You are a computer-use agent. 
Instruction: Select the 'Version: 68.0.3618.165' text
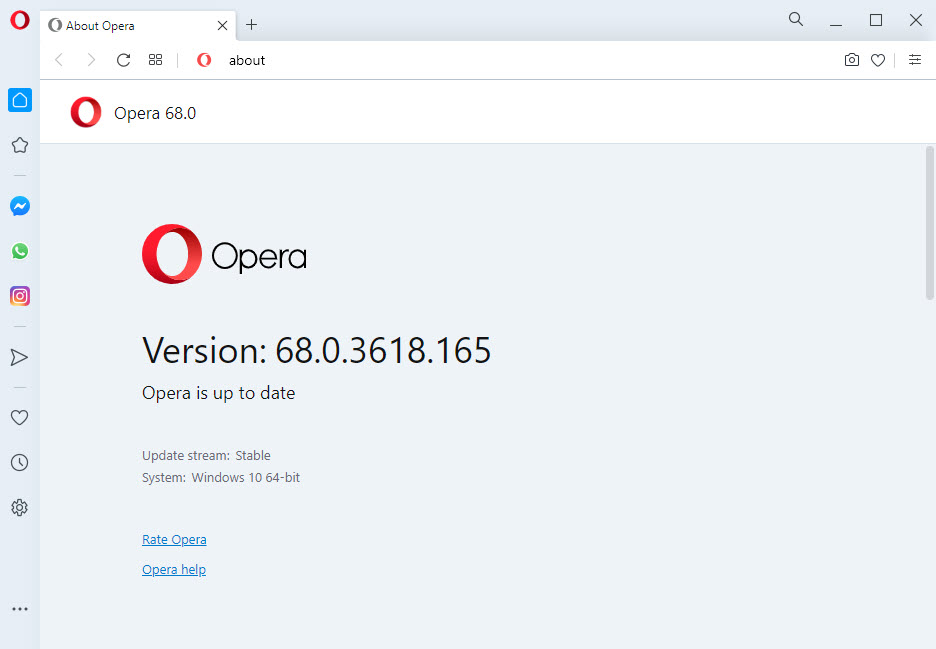pos(316,350)
